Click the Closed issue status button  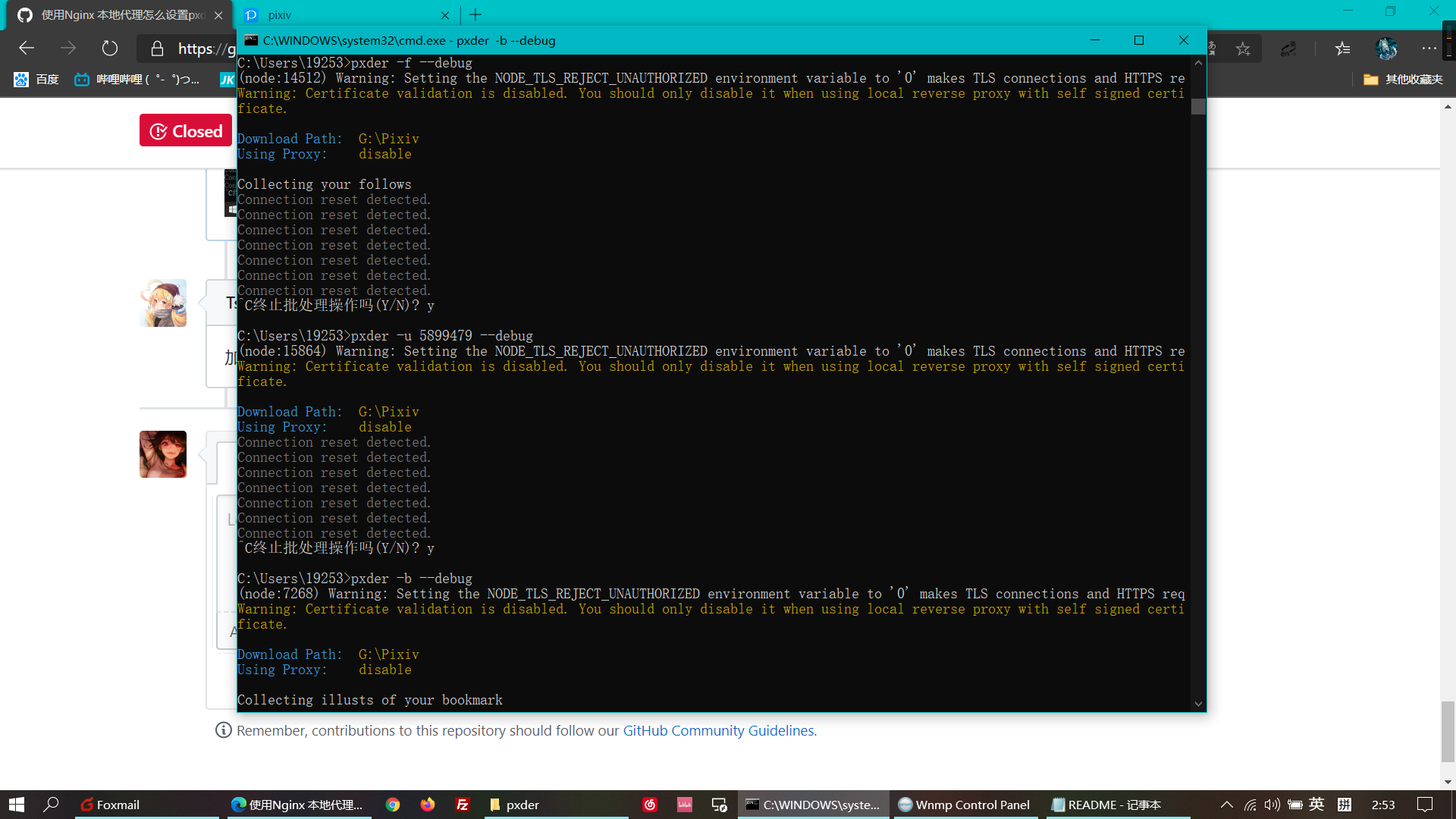coord(185,130)
